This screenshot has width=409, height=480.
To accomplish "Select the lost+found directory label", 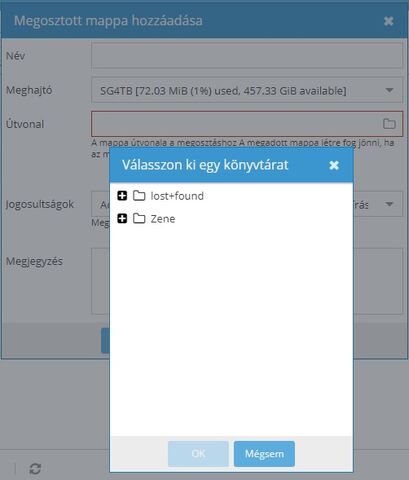I will point(177,196).
